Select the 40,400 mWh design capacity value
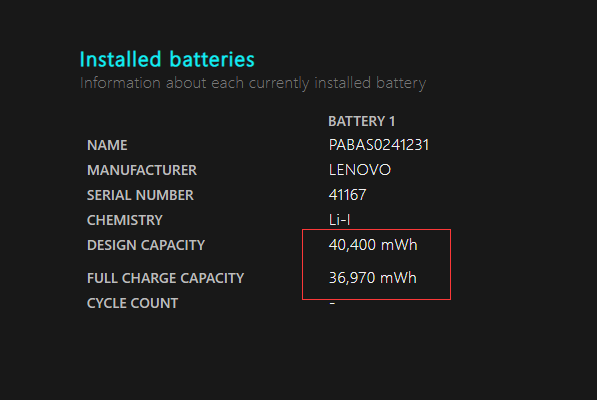 (373, 245)
